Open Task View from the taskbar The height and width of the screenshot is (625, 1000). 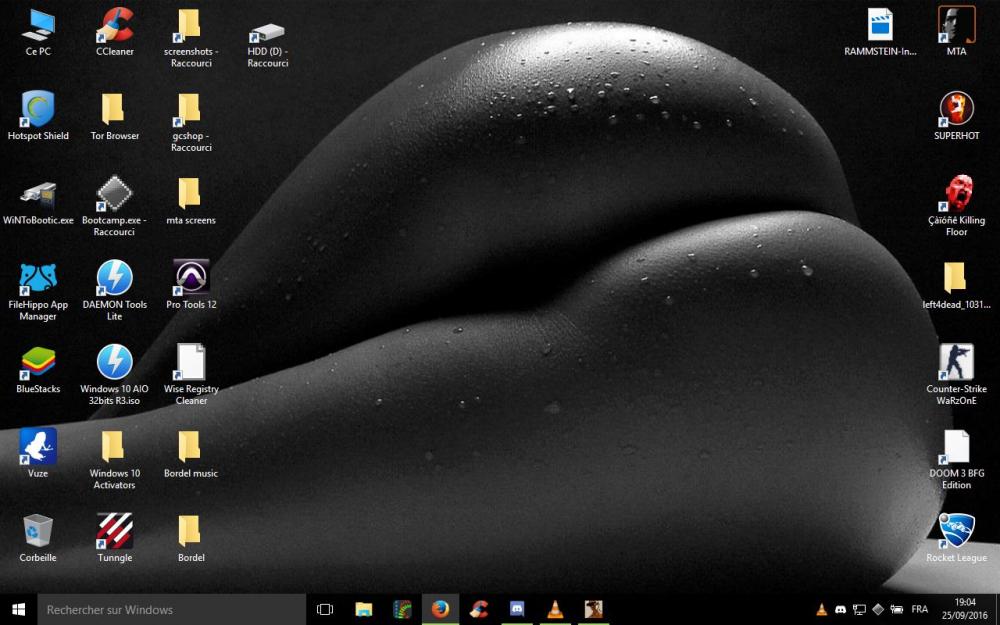(x=325, y=609)
